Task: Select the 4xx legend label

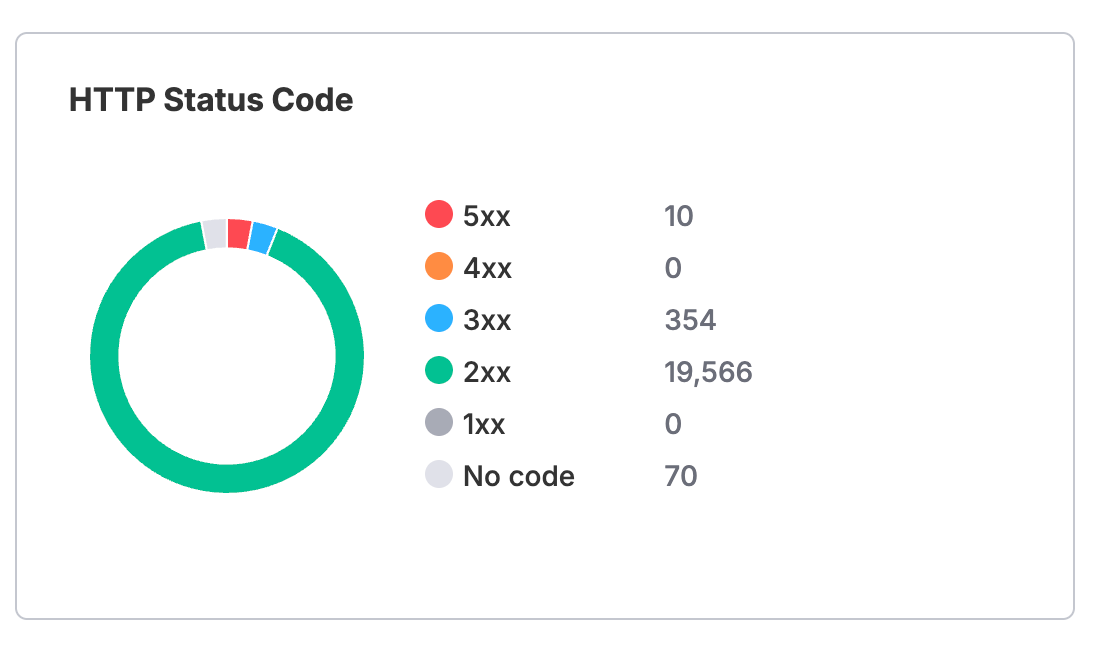Action: [487, 268]
